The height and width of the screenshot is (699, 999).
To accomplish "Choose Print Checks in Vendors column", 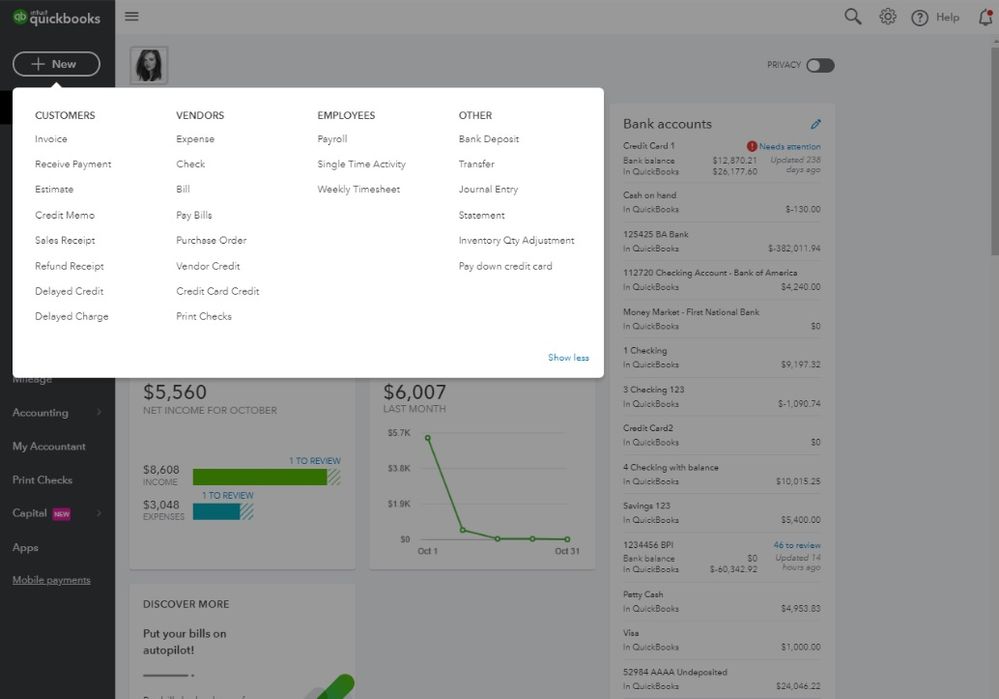I will coord(204,316).
